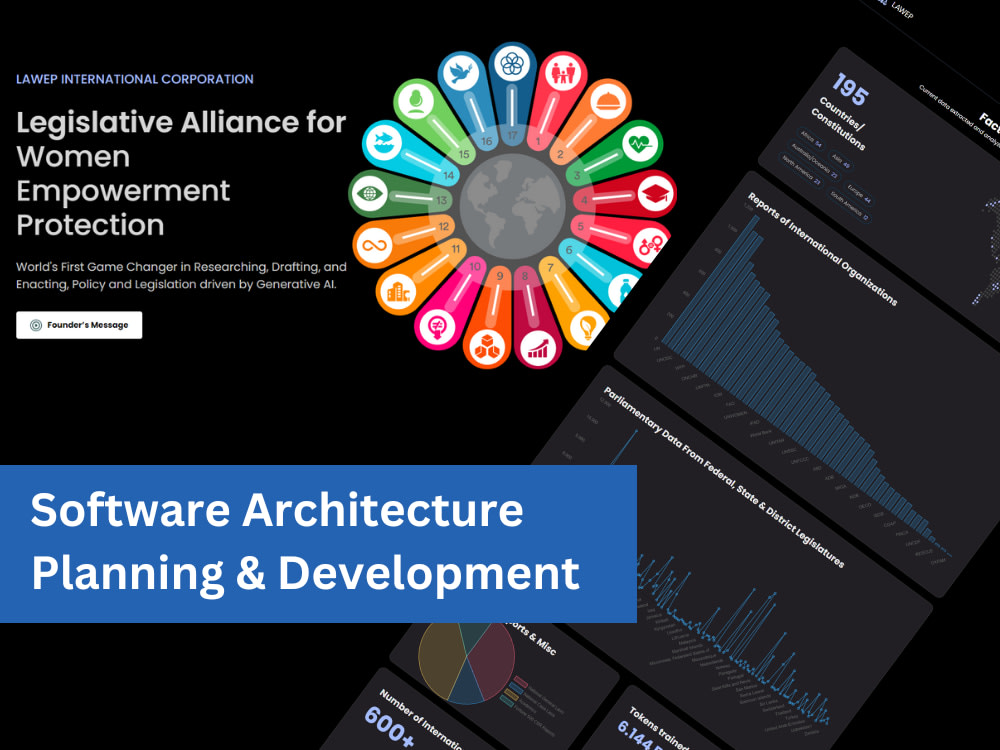The image size is (1000, 750).
Task: Select the stacked cubes icon of goal 9
Action: 487,348
